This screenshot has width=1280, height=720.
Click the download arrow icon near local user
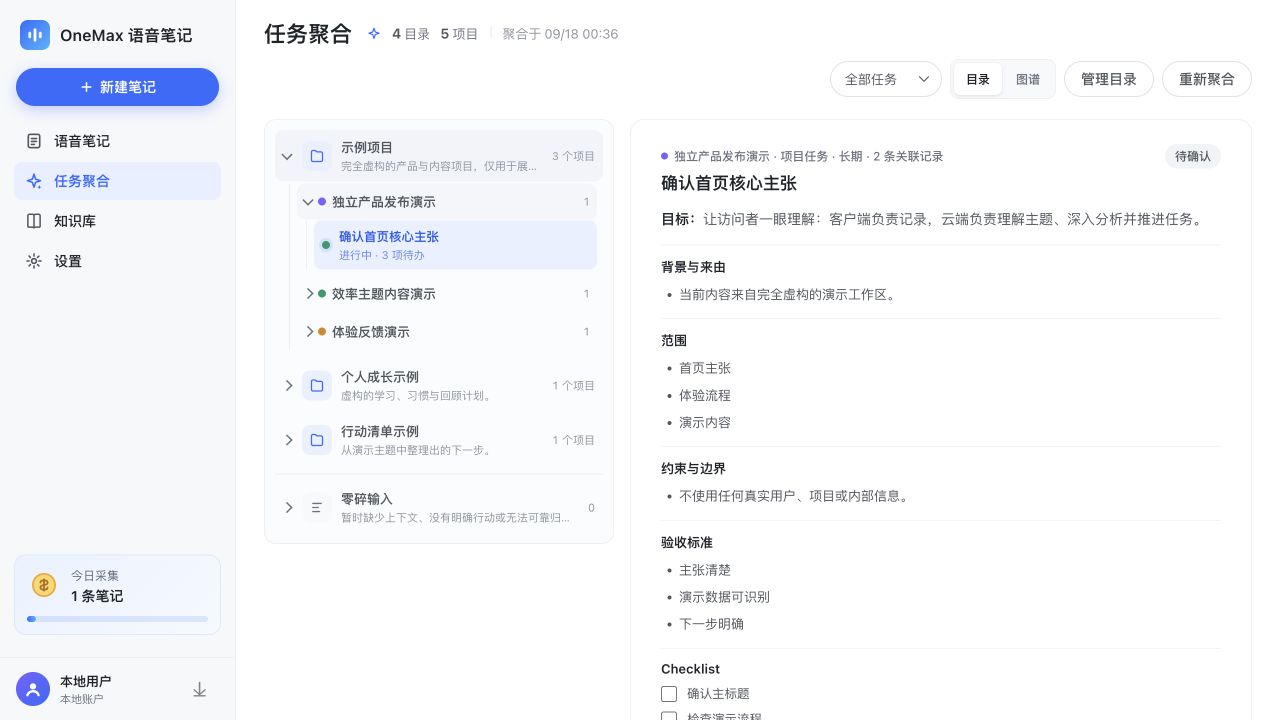199,689
